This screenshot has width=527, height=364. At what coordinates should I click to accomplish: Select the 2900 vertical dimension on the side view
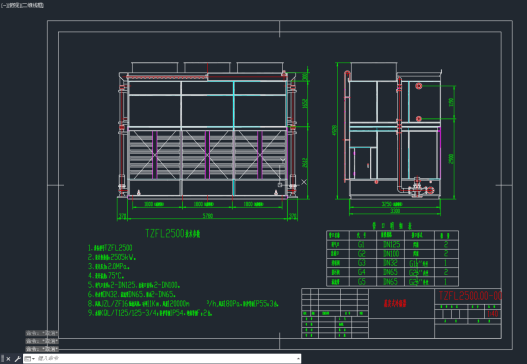451,159
